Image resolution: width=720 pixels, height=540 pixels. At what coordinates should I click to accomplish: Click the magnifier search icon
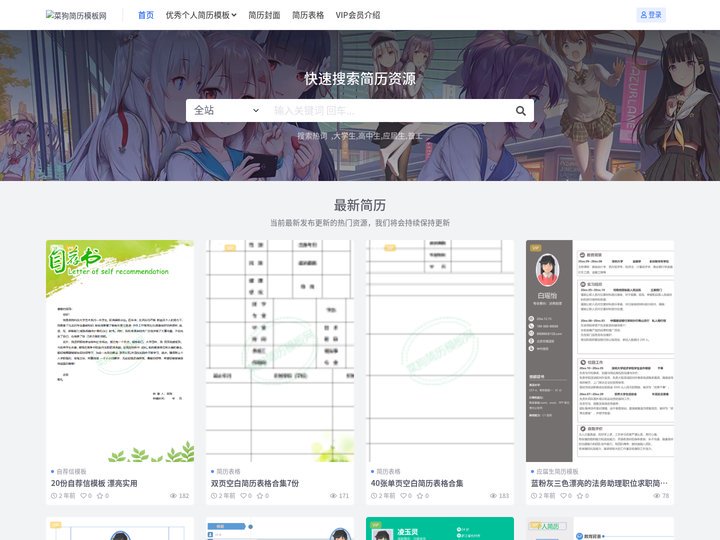521,111
